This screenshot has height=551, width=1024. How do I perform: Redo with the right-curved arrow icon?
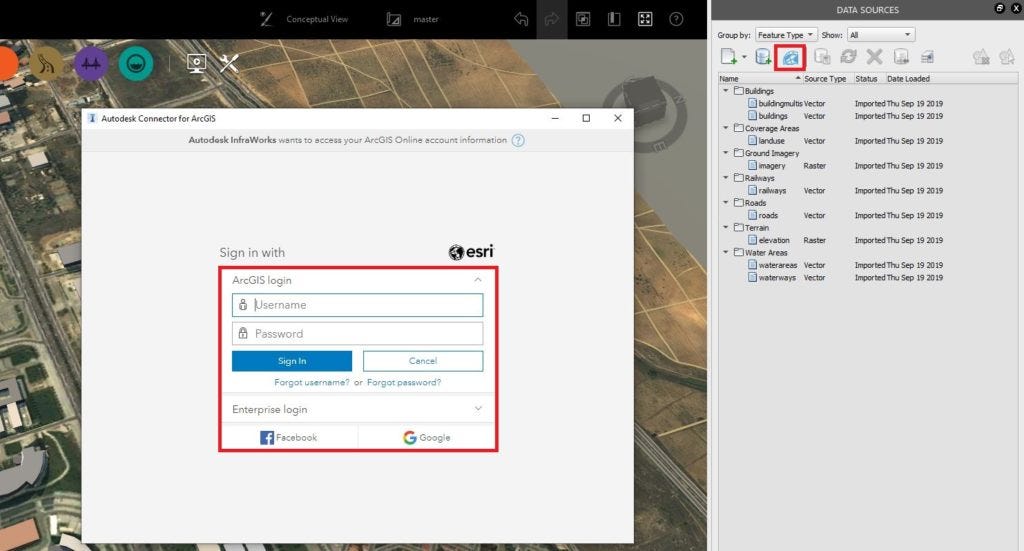(552, 19)
